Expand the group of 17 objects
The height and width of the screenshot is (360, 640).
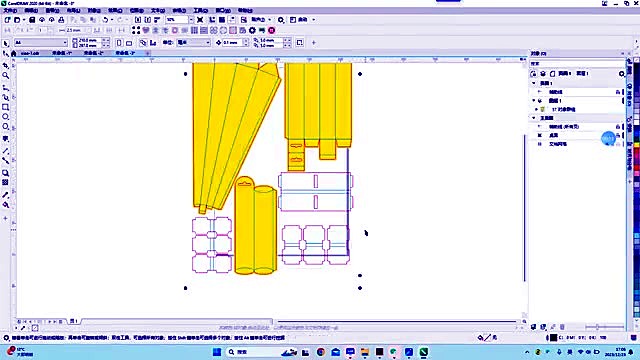click(536, 109)
